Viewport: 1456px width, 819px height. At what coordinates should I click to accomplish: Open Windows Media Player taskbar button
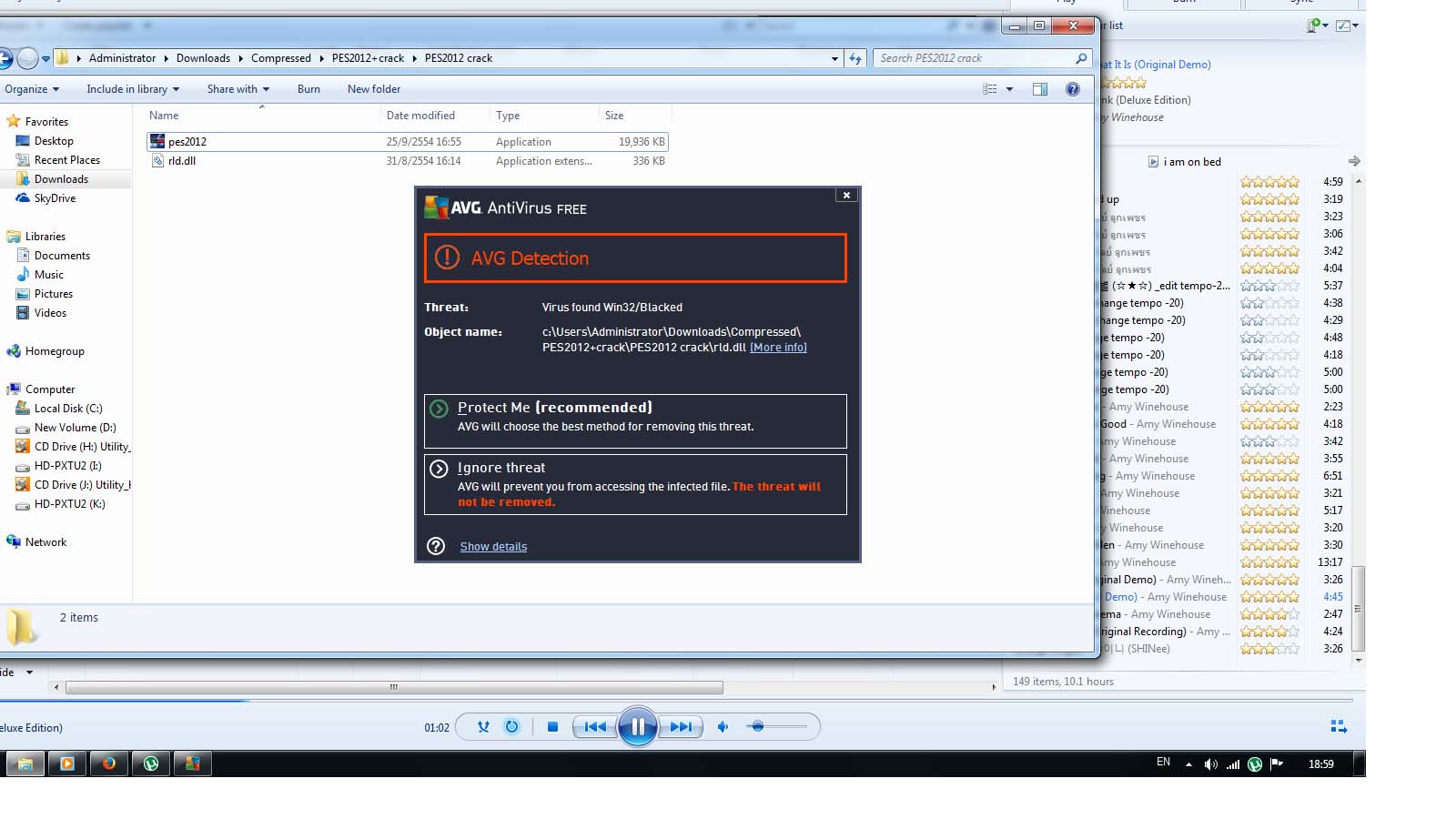click(66, 763)
